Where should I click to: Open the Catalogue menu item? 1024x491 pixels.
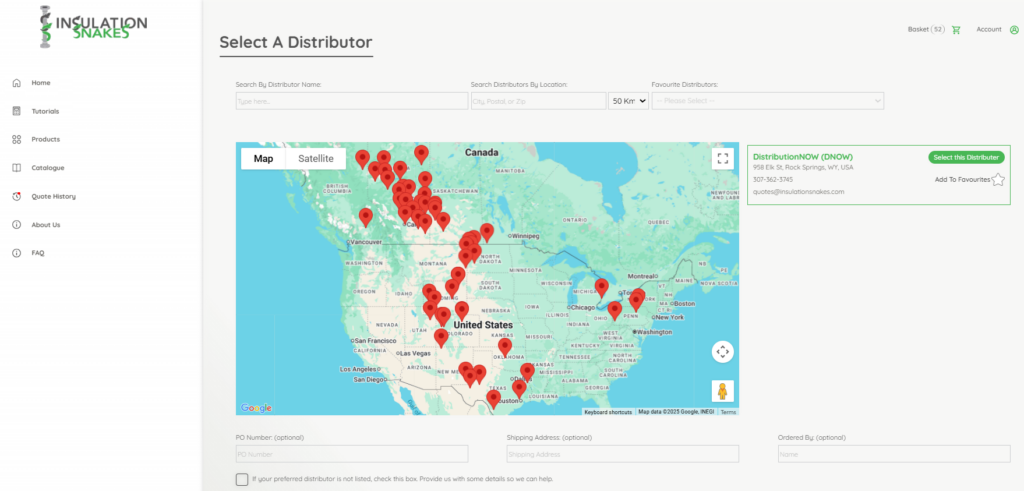click(47, 168)
